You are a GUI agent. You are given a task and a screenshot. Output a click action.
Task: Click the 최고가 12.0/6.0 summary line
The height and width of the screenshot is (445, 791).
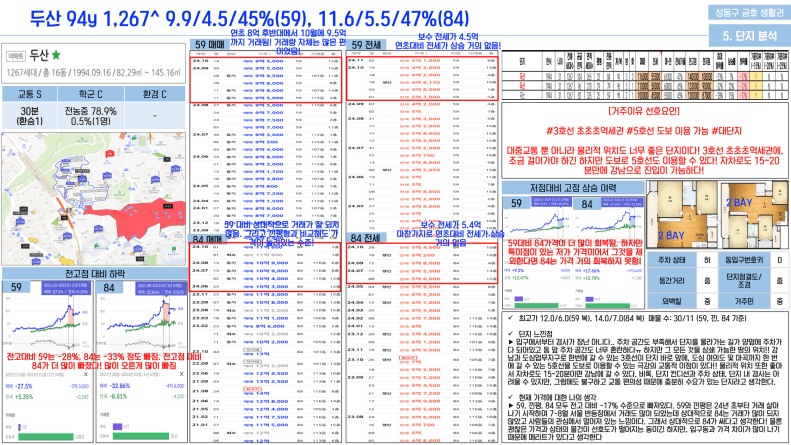(x=627, y=318)
